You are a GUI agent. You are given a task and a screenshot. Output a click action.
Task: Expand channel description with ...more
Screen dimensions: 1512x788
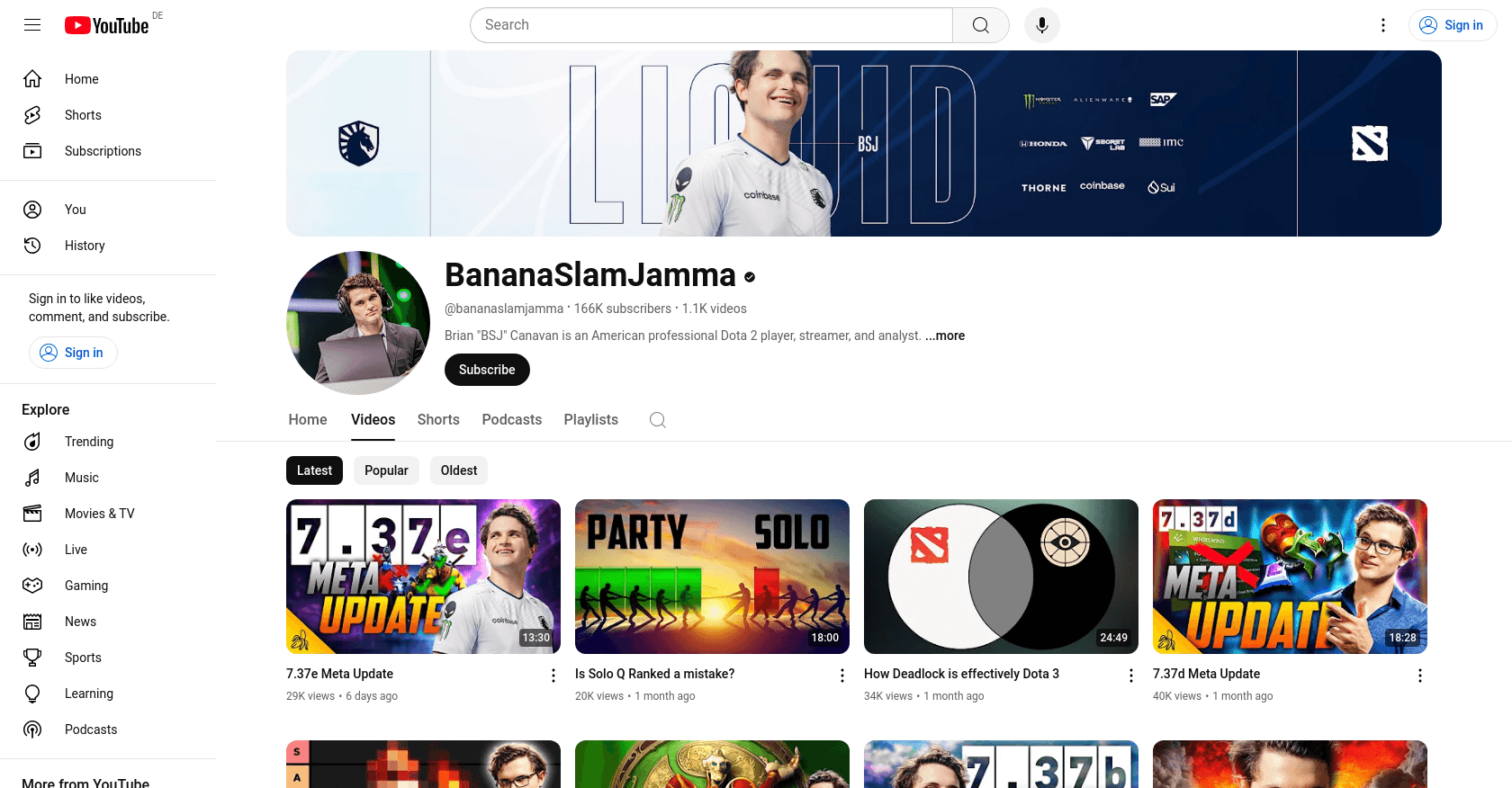coord(945,336)
